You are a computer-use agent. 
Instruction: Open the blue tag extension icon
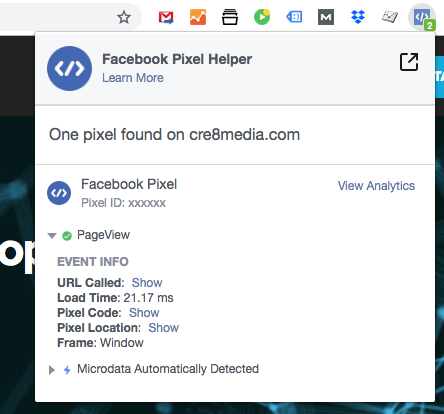coord(294,17)
